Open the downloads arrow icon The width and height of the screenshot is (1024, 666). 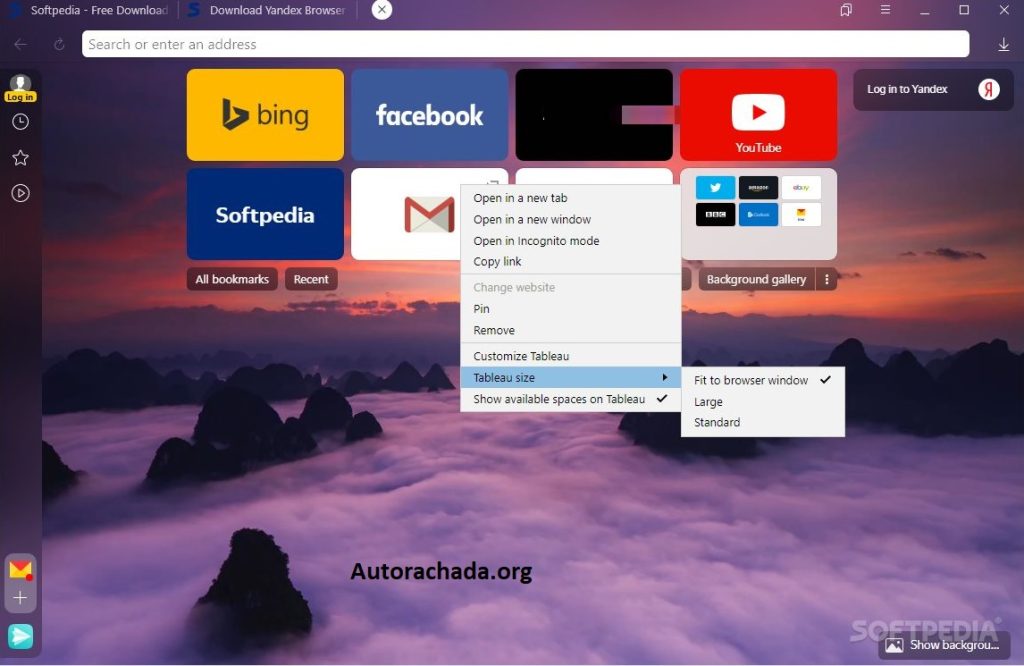point(1004,44)
